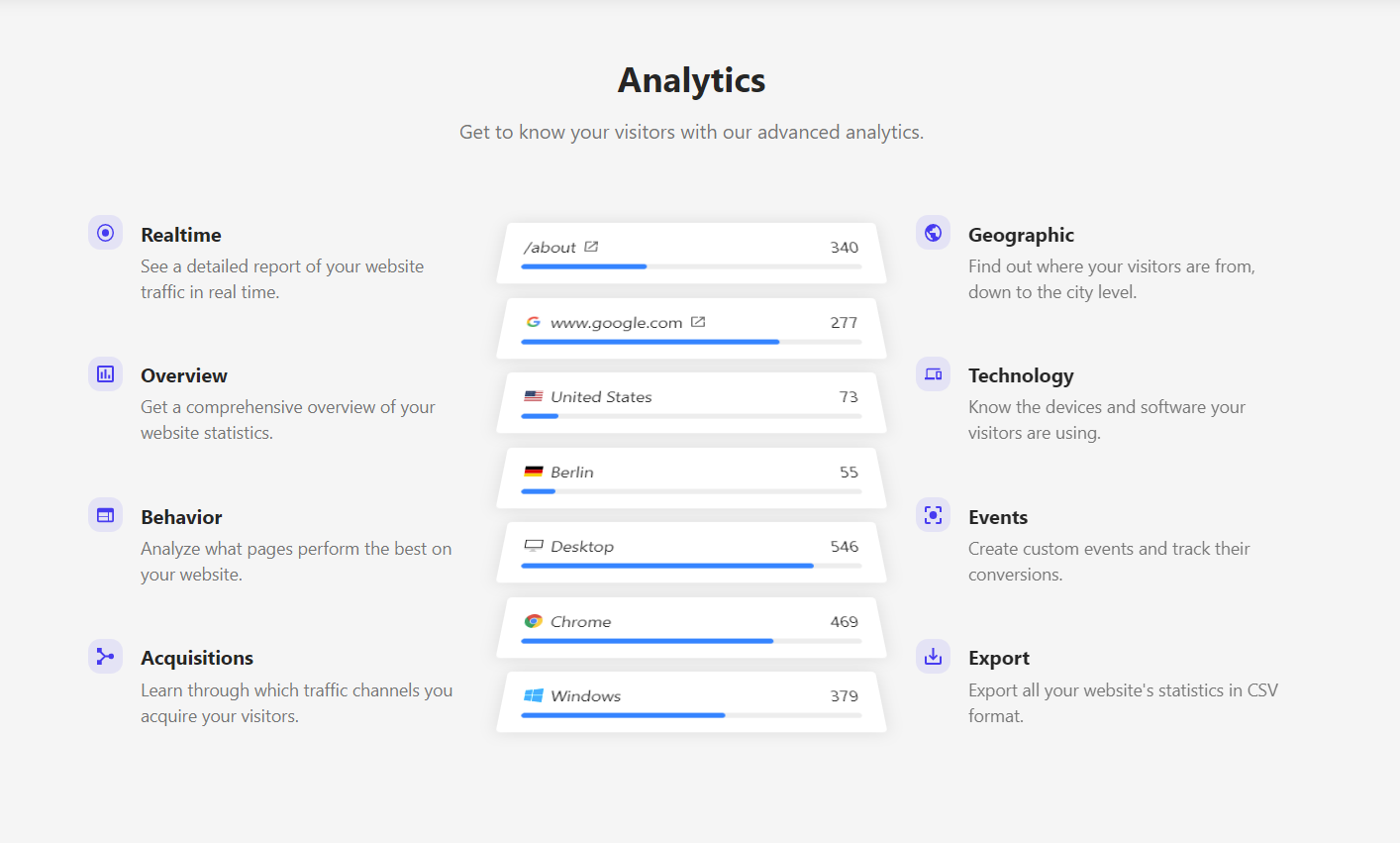Click the Chrome browser icon

pyautogui.click(x=534, y=621)
